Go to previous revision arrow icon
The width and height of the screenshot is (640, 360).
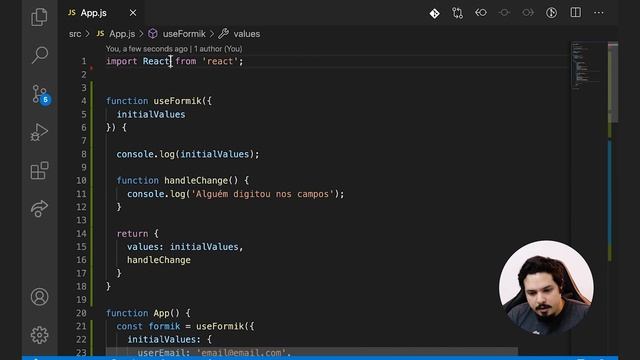coord(481,13)
